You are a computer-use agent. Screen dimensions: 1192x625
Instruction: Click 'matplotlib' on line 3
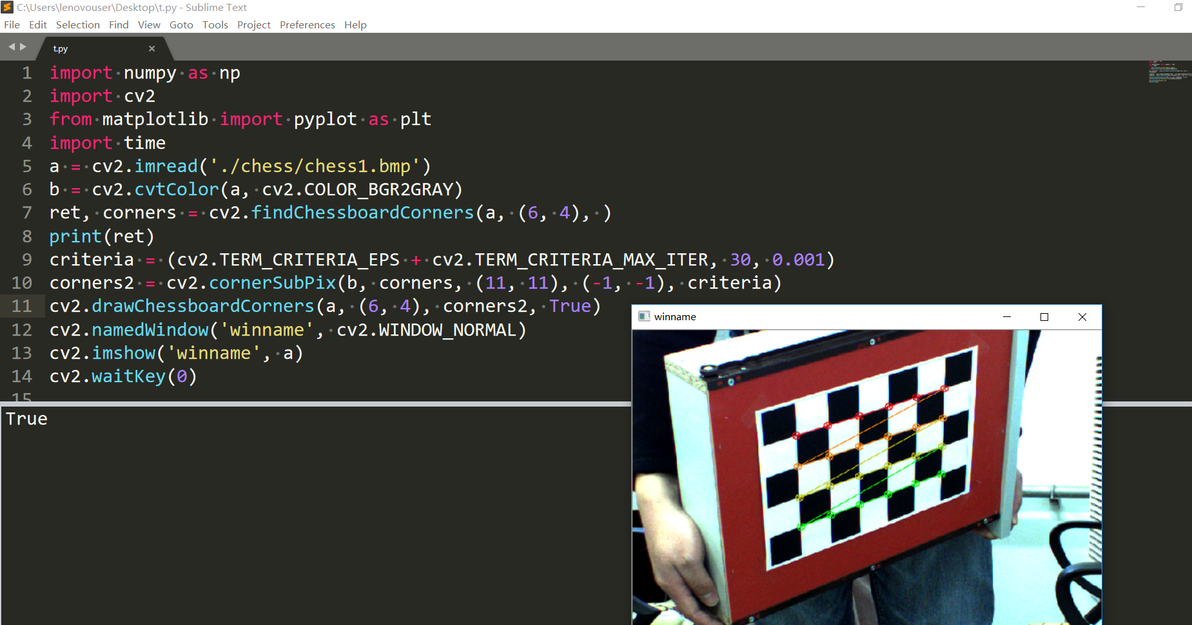click(155, 119)
